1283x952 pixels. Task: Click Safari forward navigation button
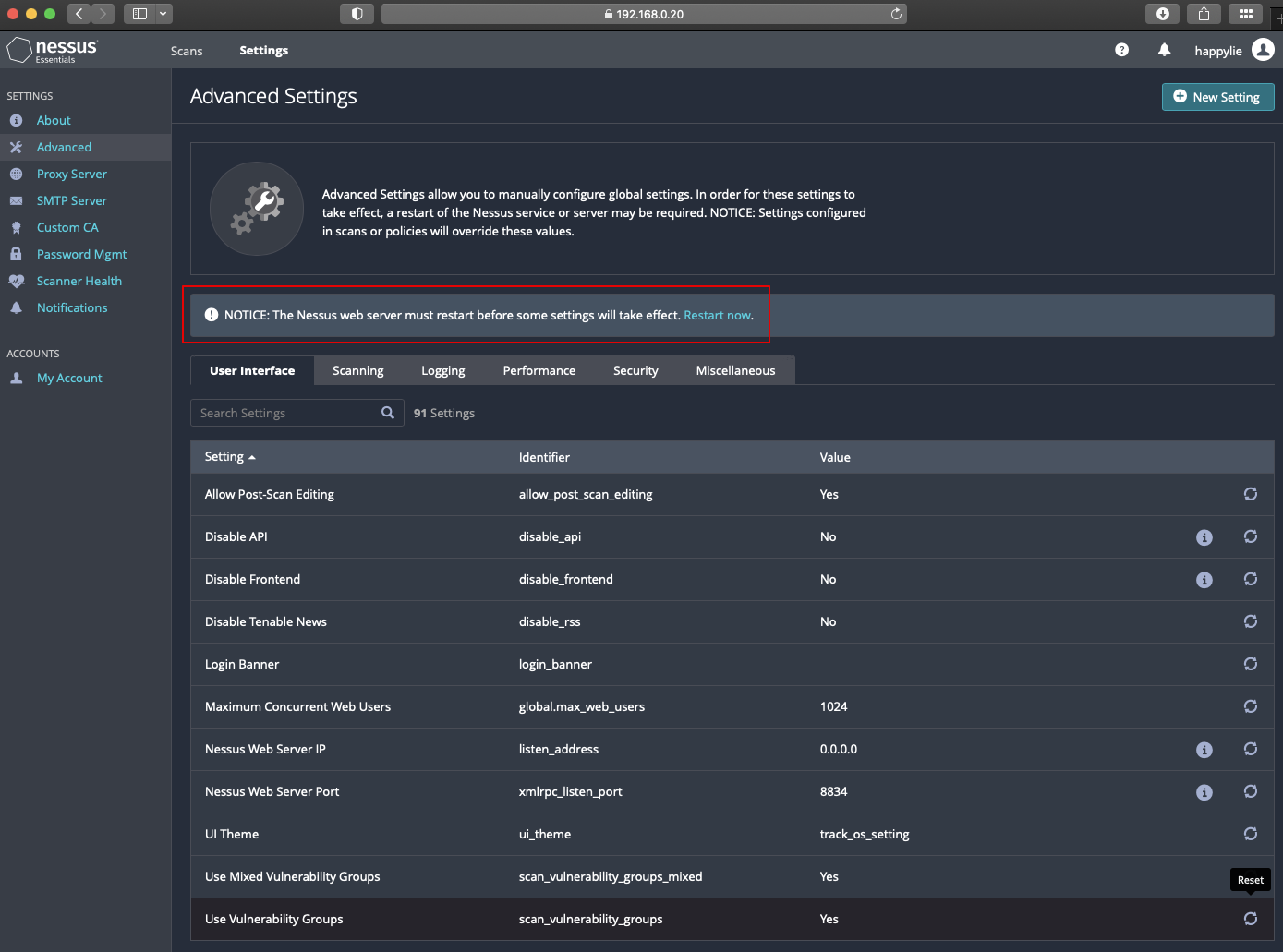103,14
